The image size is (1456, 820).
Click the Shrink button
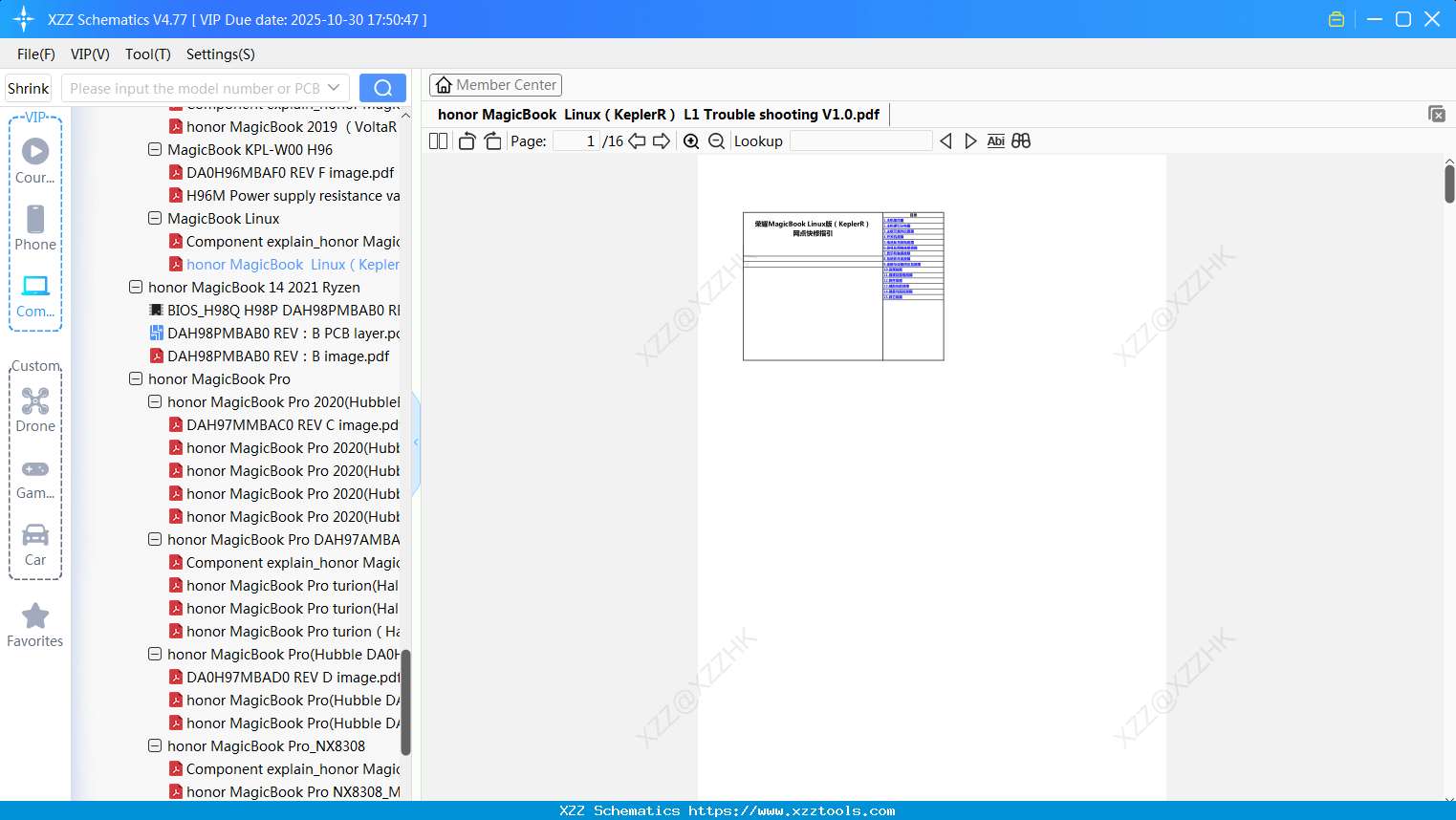coord(29,88)
